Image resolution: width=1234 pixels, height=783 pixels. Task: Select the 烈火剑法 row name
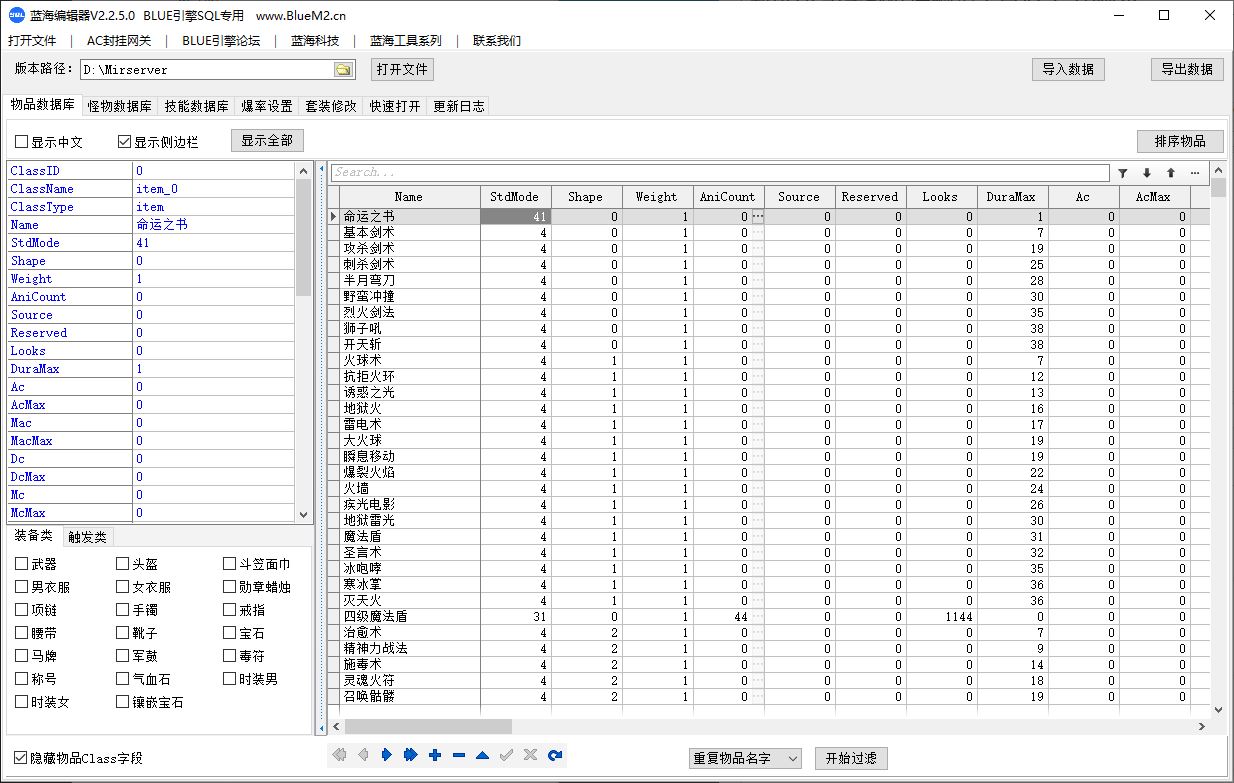(368, 312)
